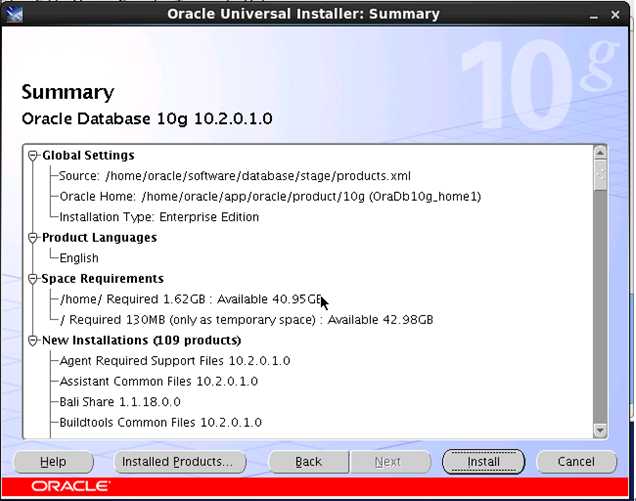Viewport: 636px width, 501px height.
Task: Click the scrollbar down arrow
Action: (x=600, y=430)
